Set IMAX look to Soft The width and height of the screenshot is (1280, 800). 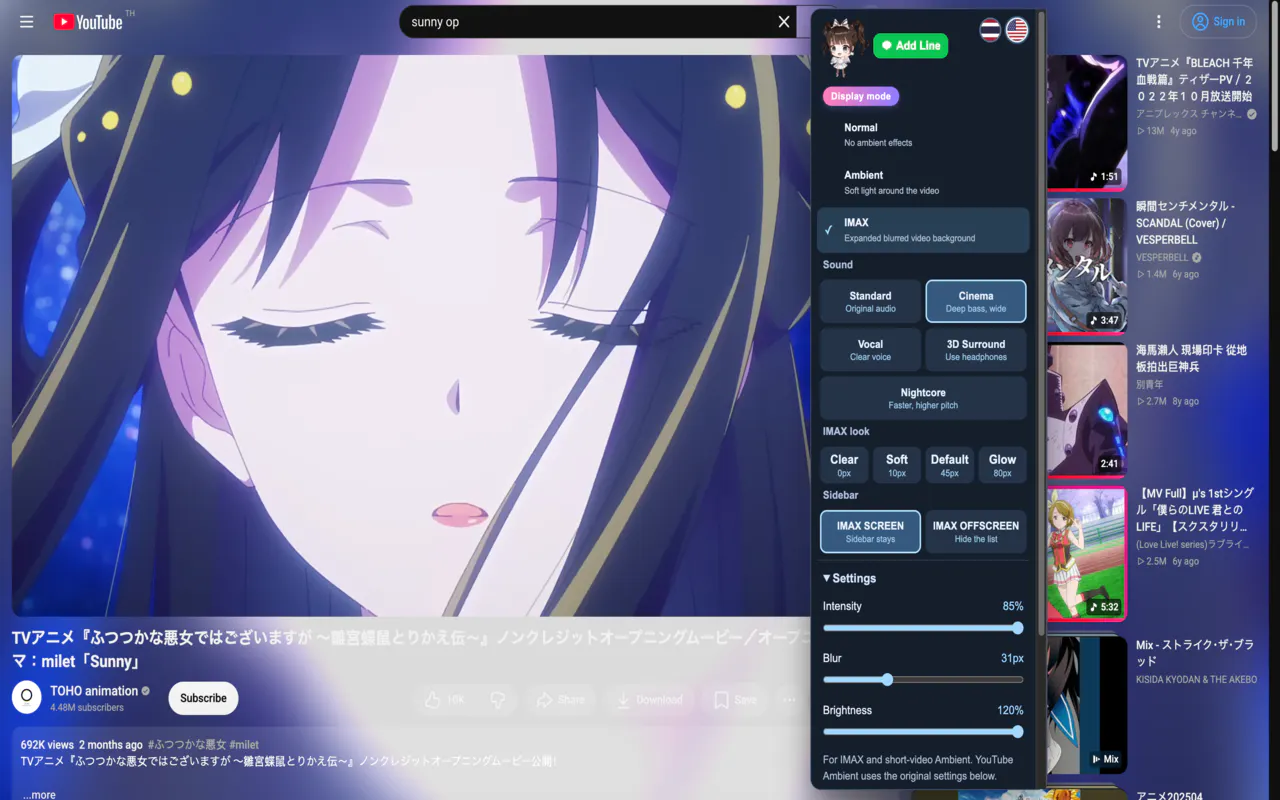pyautogui.click(x=897, y=465)
